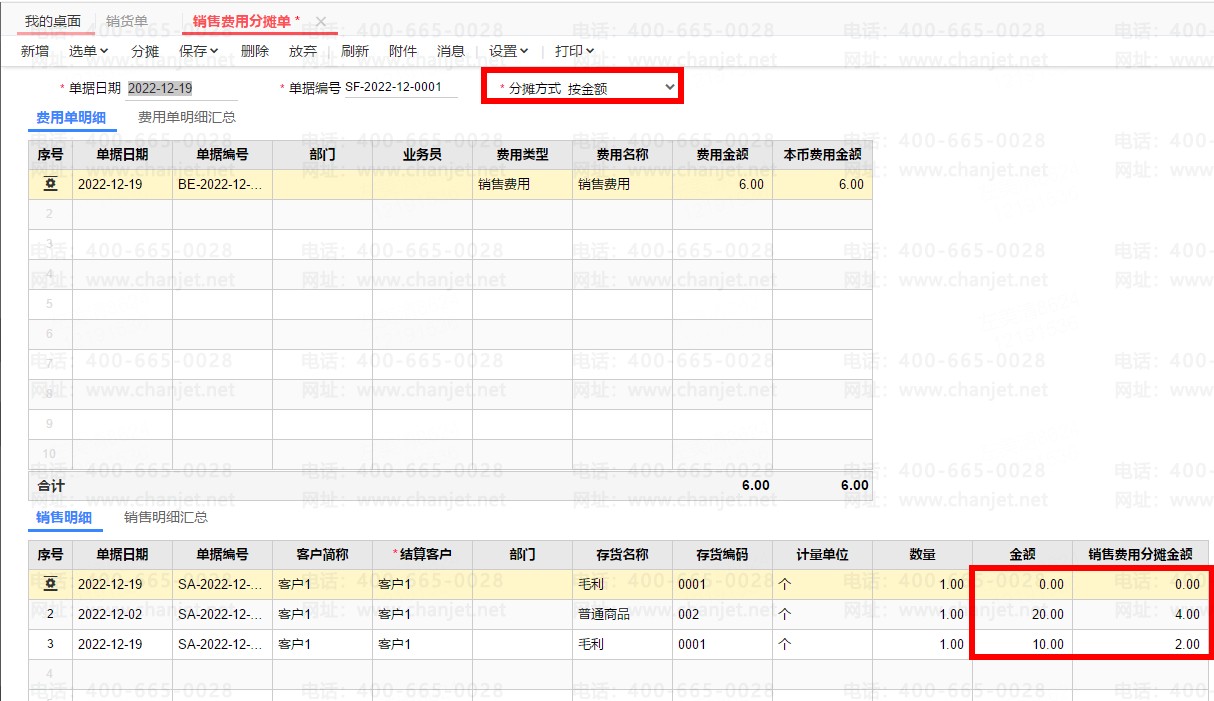
Task: Open the 费用单明细 tab
Action: click(x=71, y=117)
